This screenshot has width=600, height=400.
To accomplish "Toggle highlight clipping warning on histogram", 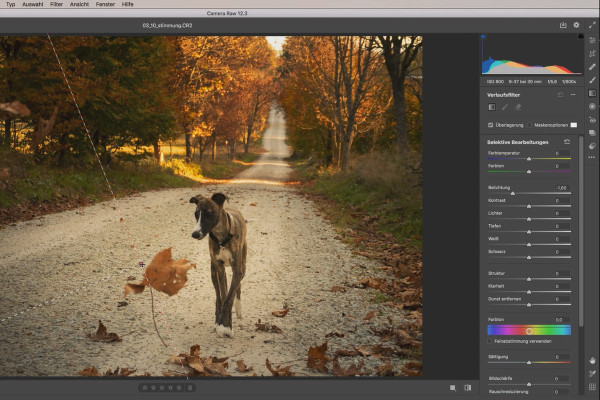I will click(580, 36).
